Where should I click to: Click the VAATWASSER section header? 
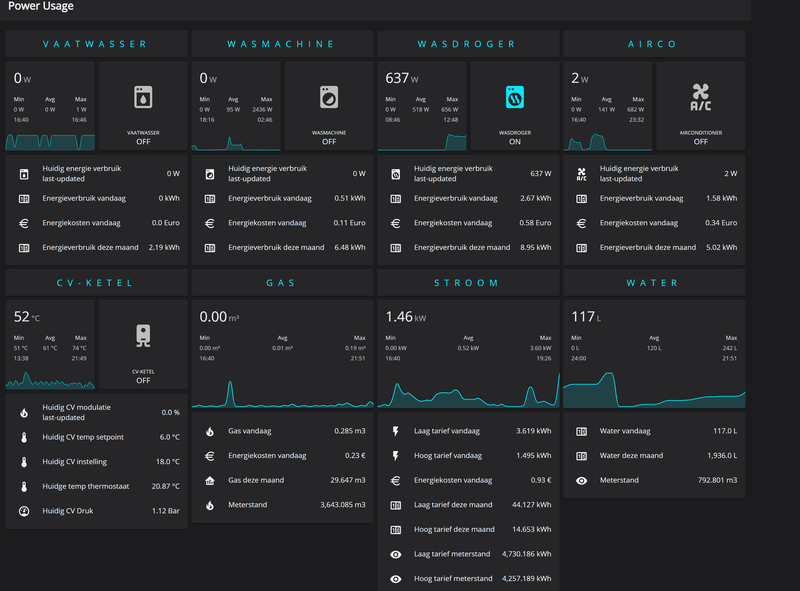96,44
